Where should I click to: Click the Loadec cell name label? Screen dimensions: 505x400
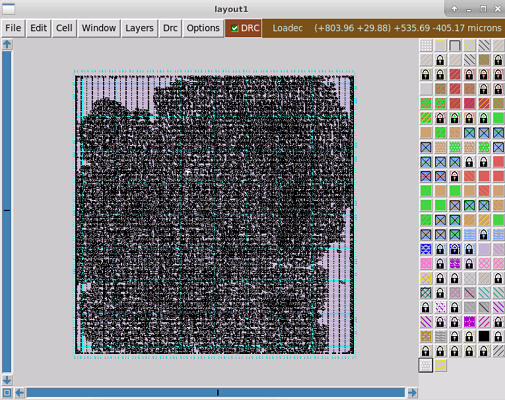pos(287,28)
